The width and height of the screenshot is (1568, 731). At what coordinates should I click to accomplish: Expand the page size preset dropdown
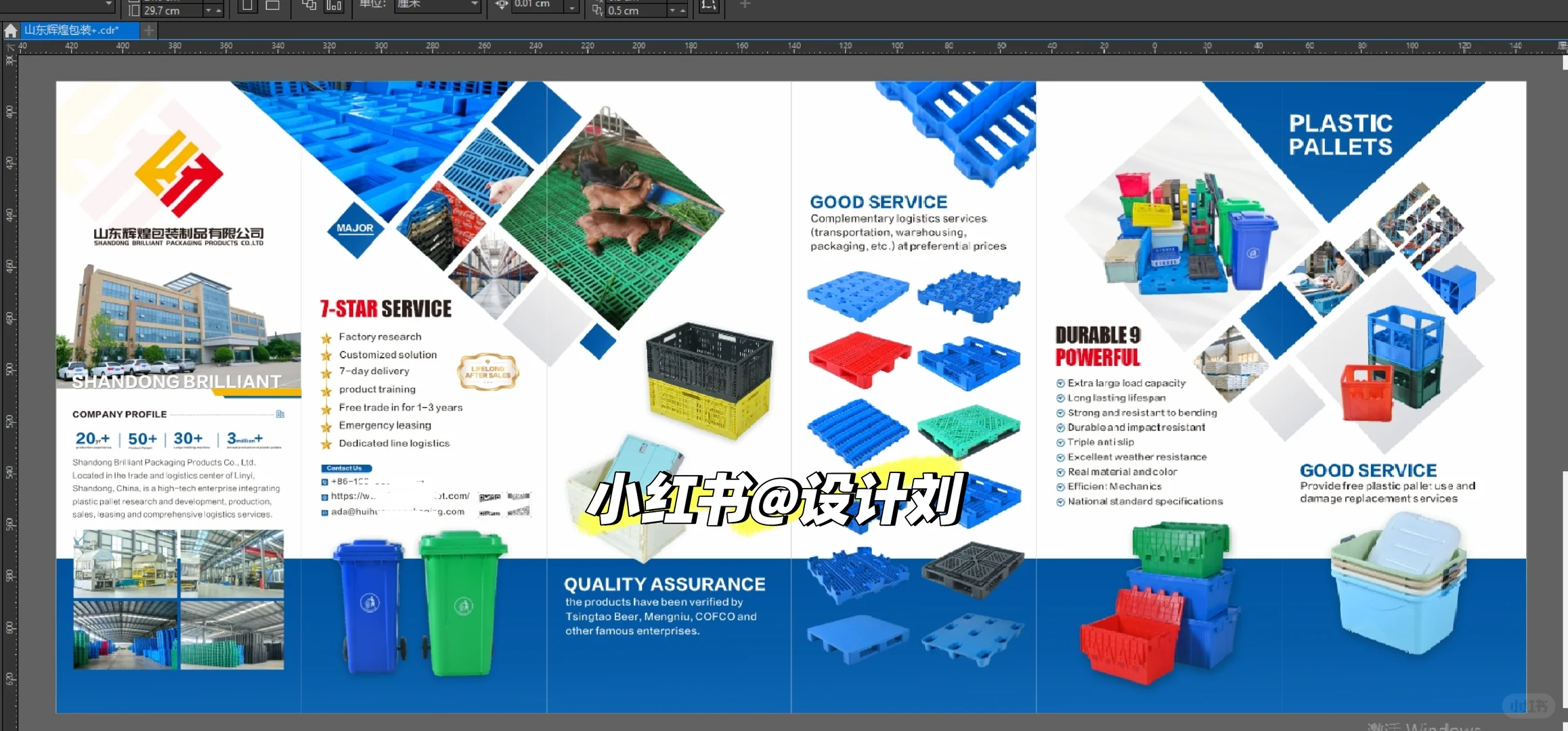coord(108,4)
